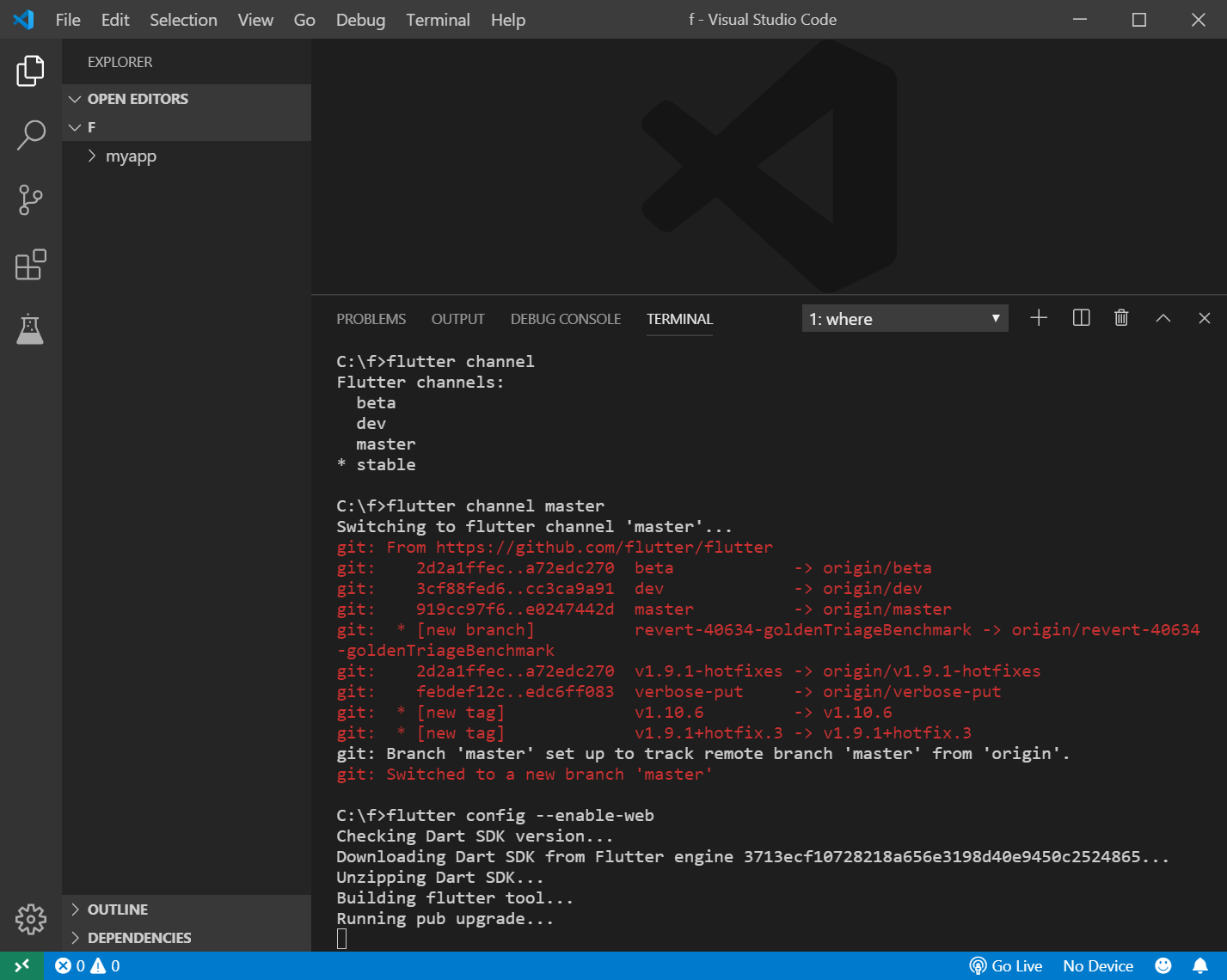Image resolution: width=1227 pixels, height=980 pixels.
Task: Expand the Dependencies section
Action: 139,938
